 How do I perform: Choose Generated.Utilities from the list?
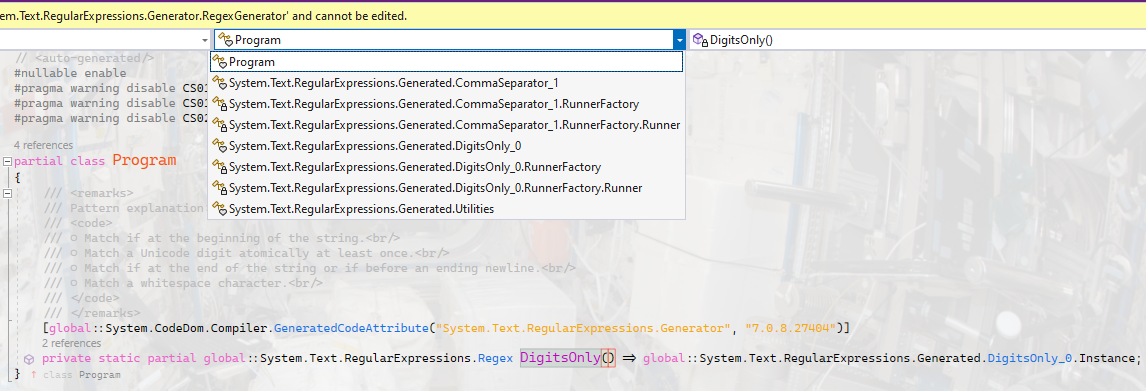coord(446,209)
